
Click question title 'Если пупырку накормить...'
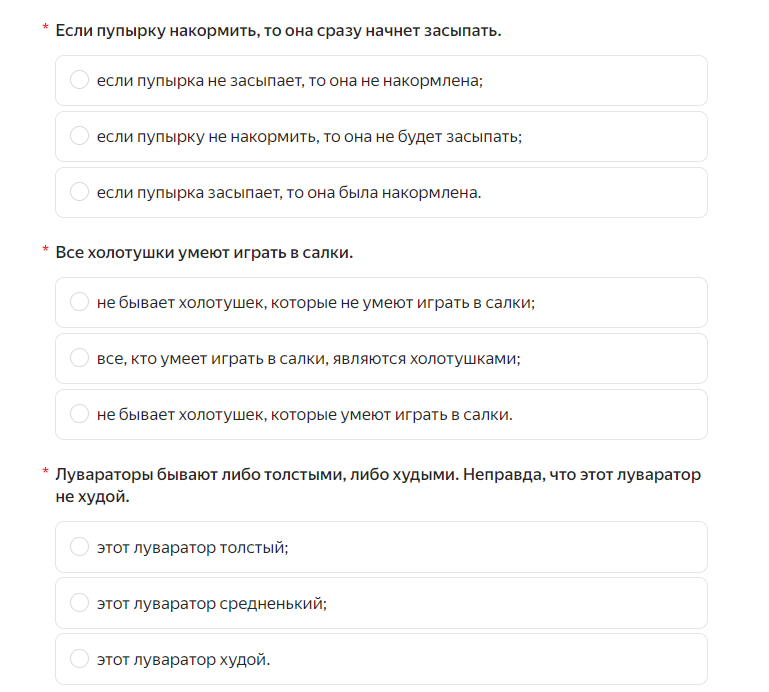[278, 31]
